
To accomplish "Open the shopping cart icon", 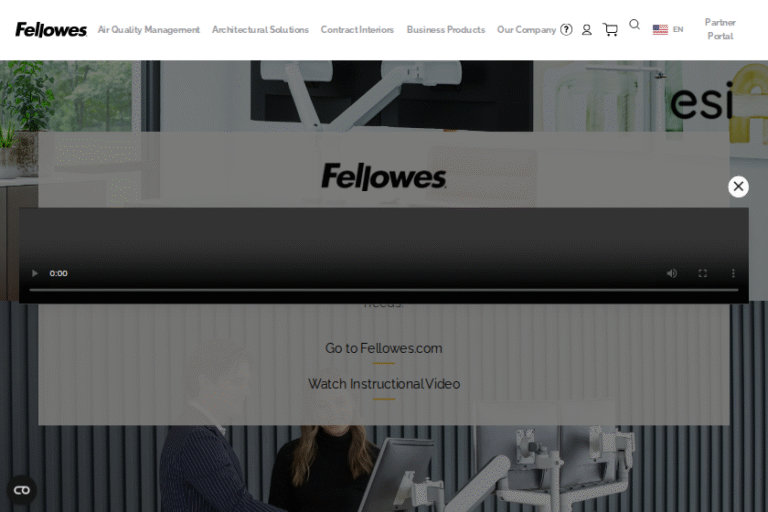I will tap(610, 30).
